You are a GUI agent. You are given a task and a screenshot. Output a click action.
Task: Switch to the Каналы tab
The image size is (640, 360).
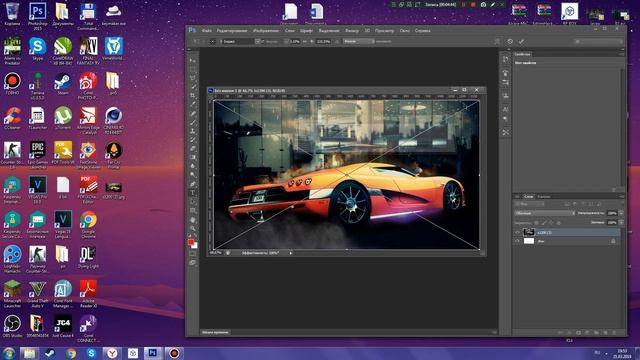click(544, 197)
